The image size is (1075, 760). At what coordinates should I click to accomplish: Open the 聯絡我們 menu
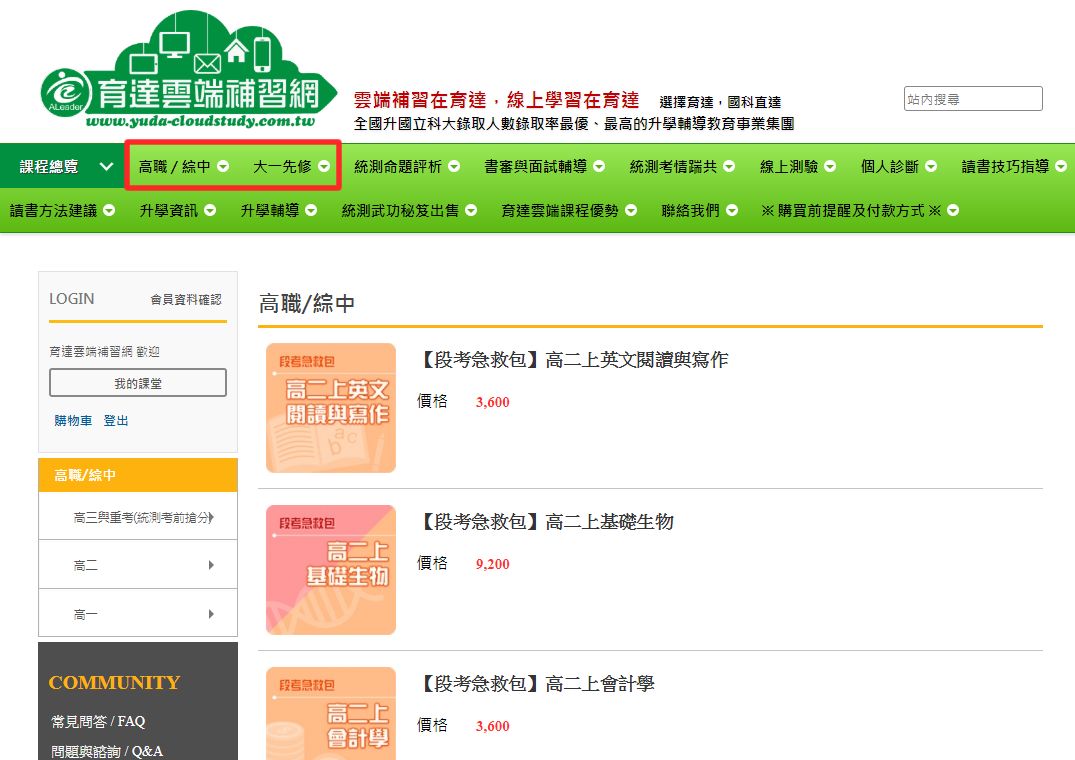pos(690,210)
